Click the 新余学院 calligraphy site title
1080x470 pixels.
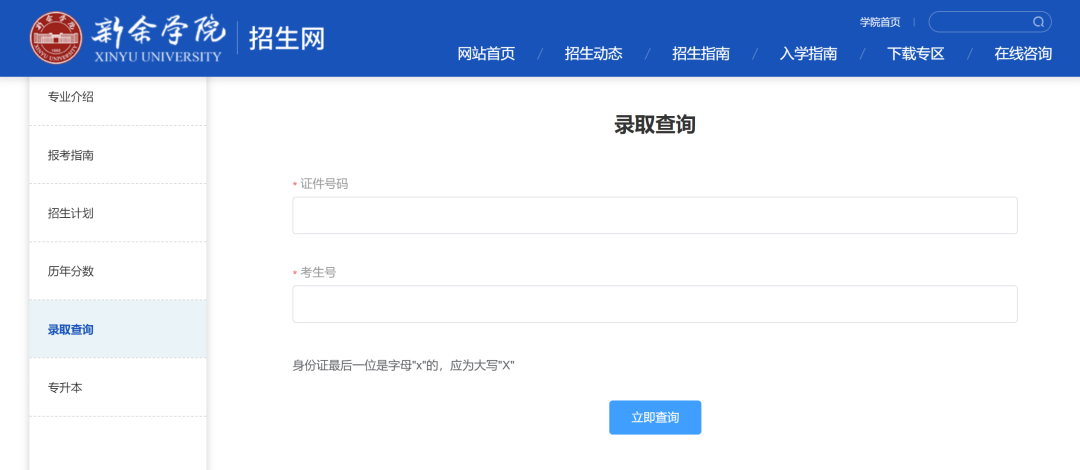pos(158,31)
